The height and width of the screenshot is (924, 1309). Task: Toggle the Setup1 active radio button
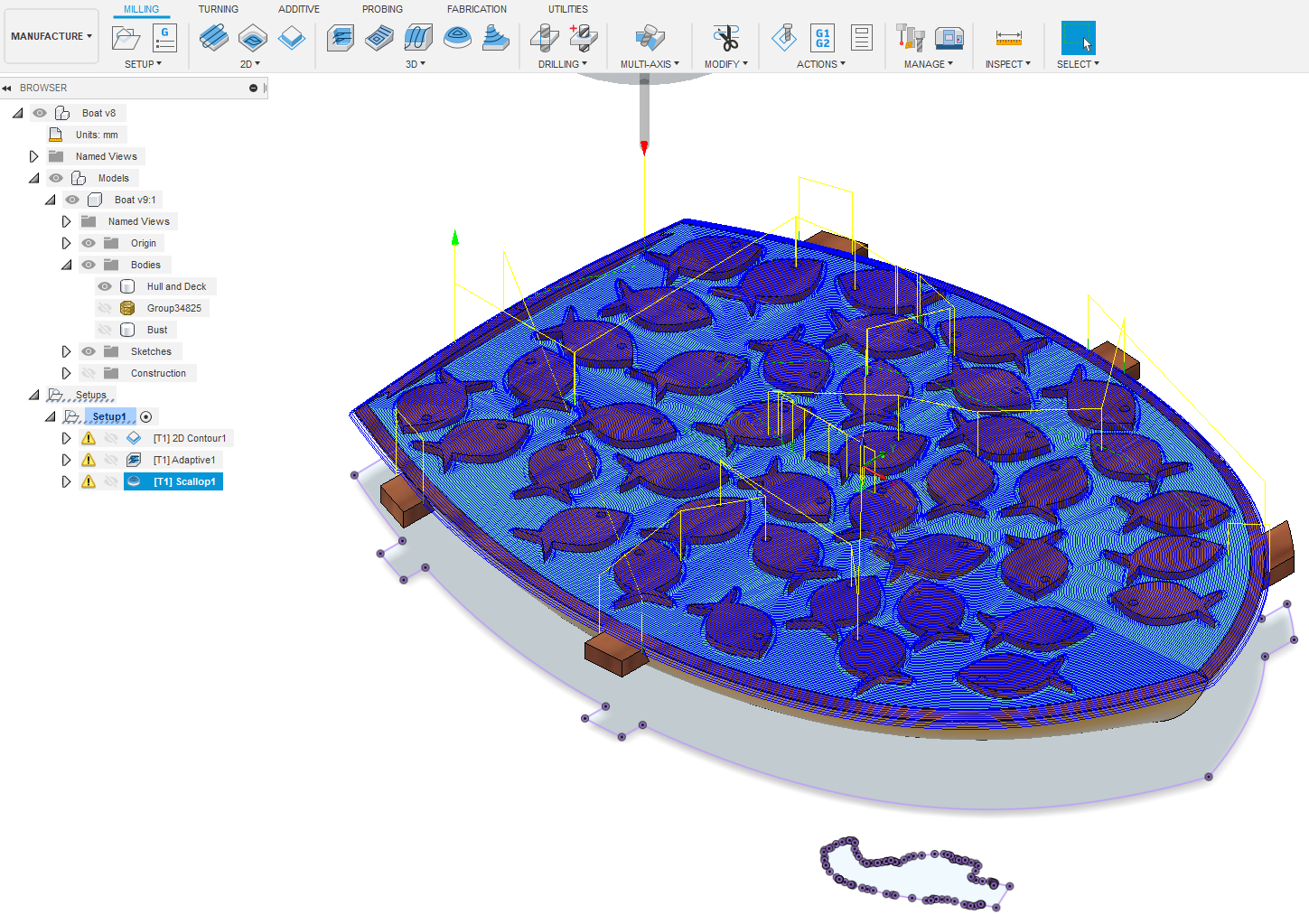pos(146,416)
